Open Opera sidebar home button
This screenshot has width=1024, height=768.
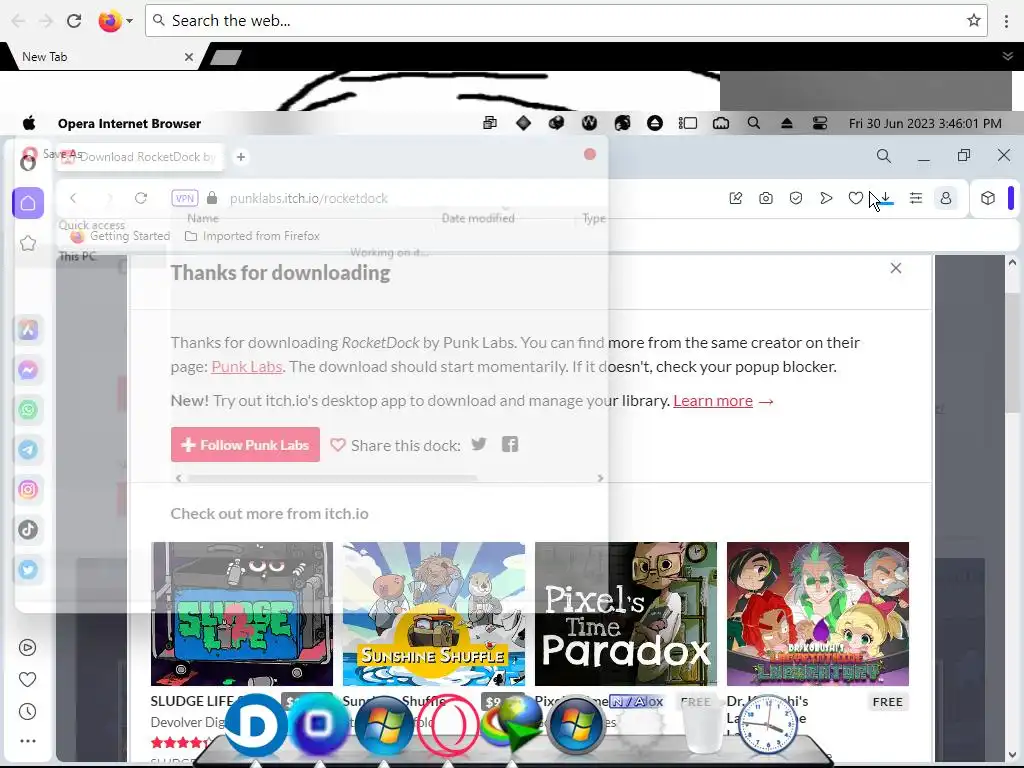click(x=28, y=203)
